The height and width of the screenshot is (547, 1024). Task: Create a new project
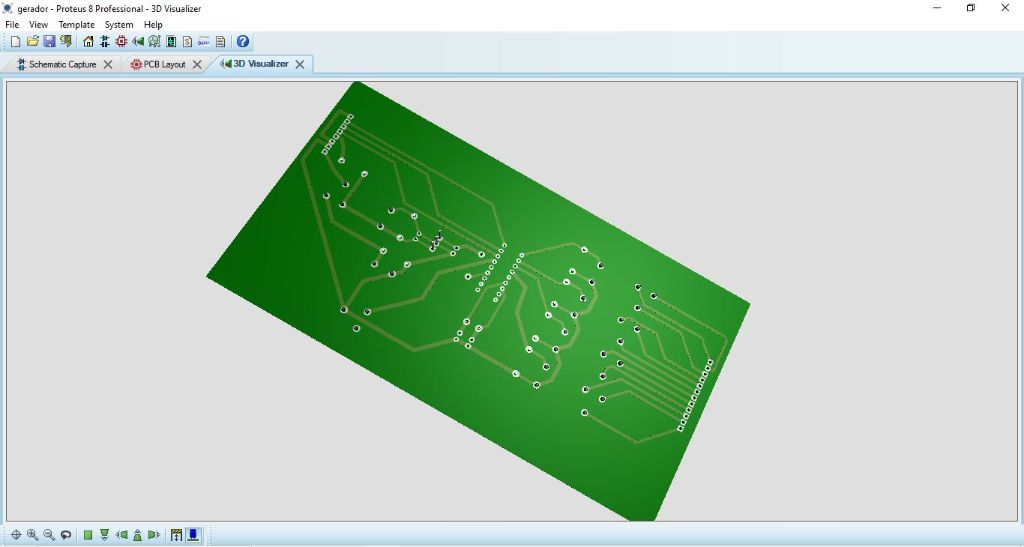[15, 42]
